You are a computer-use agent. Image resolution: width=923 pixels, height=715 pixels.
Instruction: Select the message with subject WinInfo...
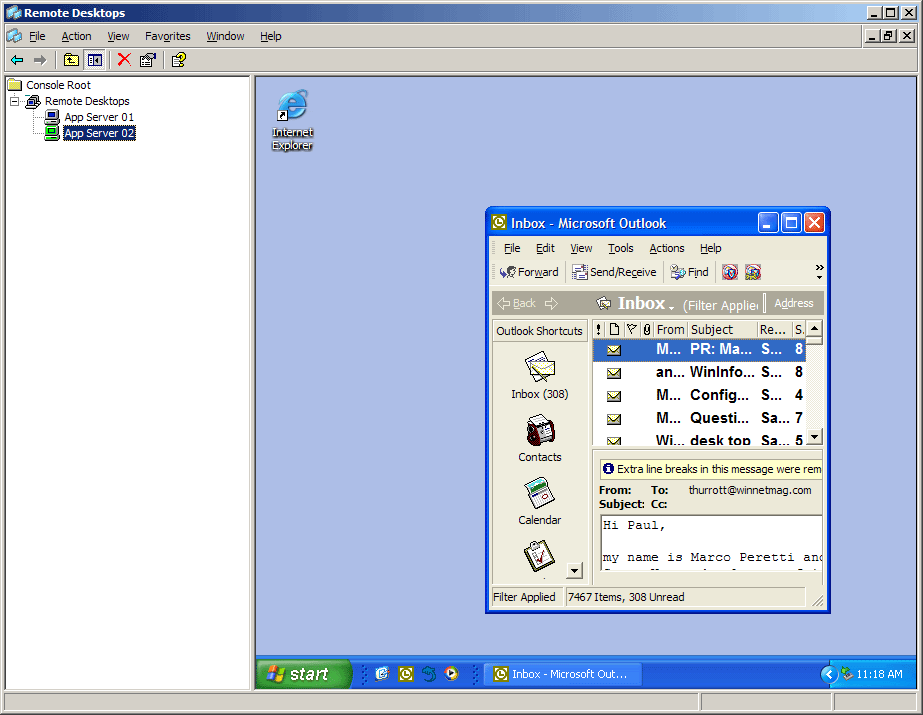(x=699, y=373)
